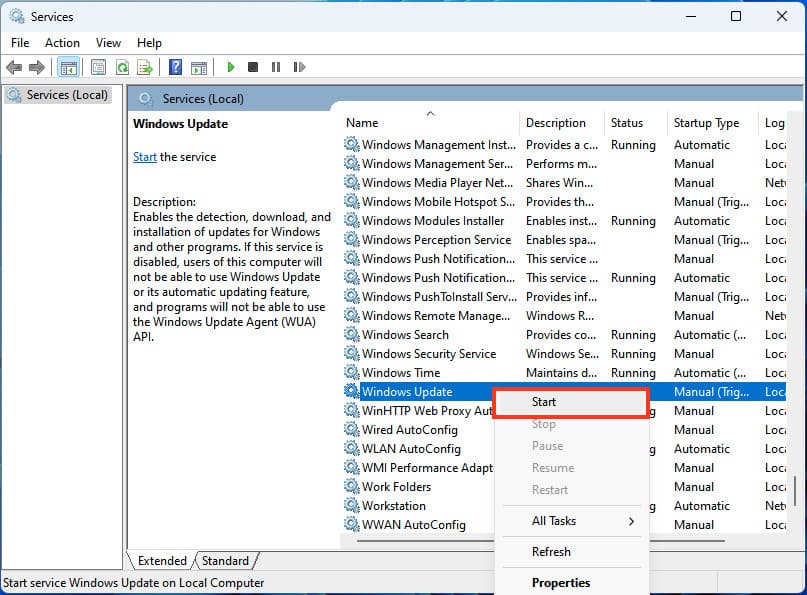807x595 pixels.
Task: Click the Export List toolbar icon
Action: 146,67
